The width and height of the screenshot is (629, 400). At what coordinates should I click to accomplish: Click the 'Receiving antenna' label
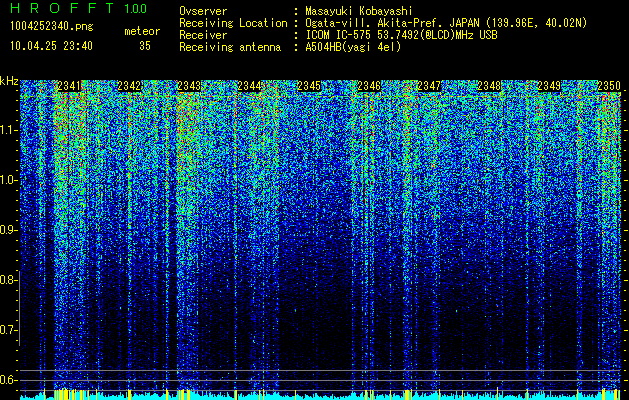coord(230,47)
